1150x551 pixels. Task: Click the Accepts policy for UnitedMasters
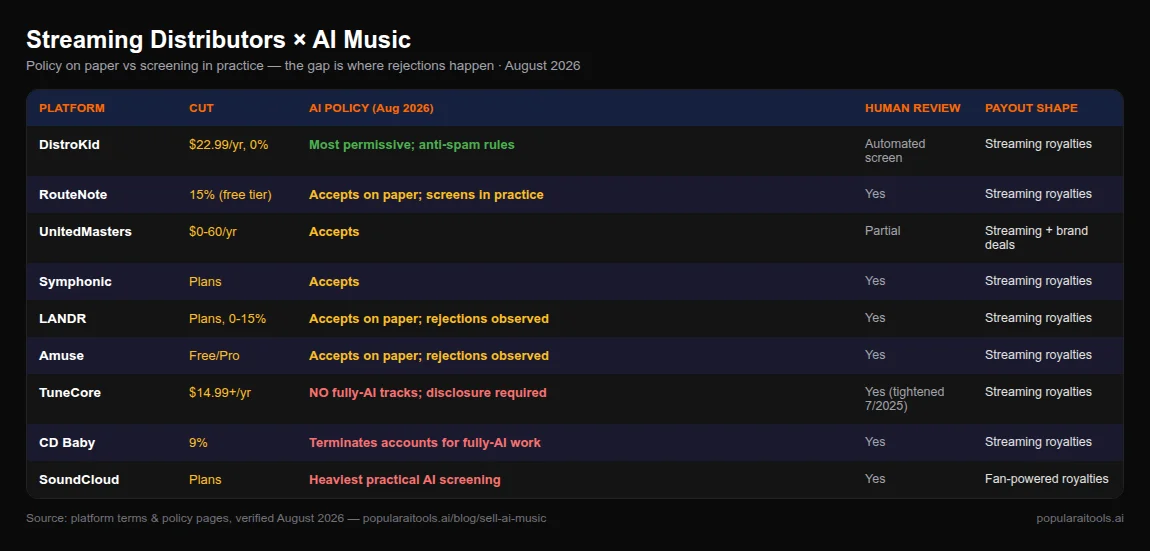(334, 231)
